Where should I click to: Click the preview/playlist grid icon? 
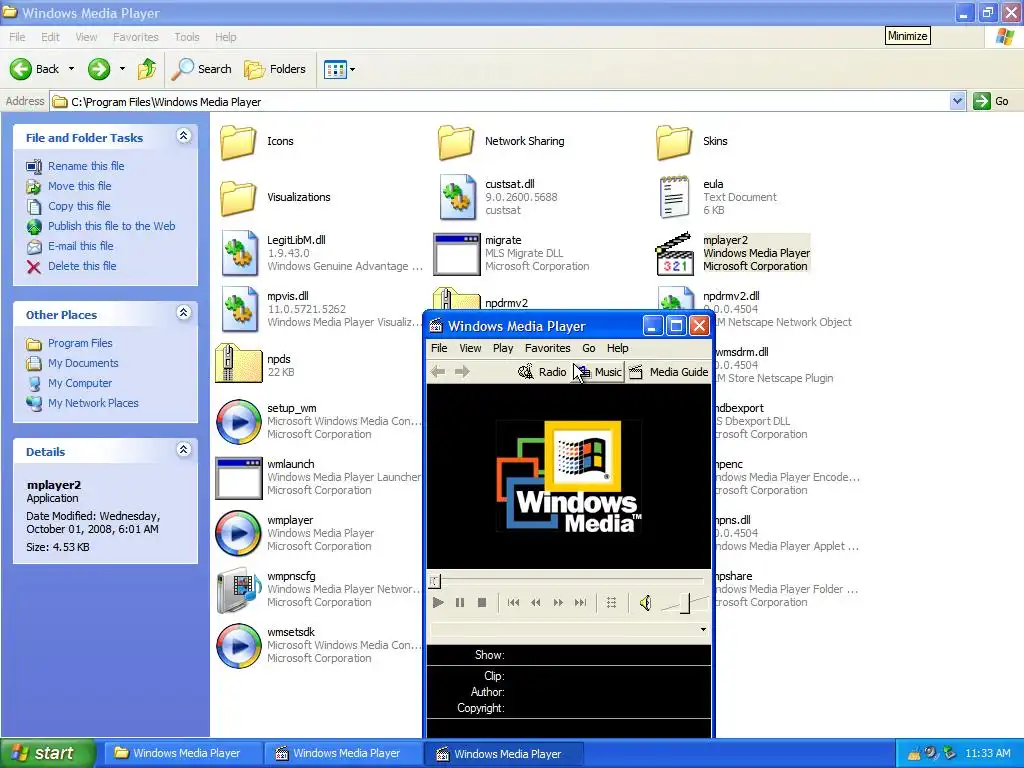point(611,603)
